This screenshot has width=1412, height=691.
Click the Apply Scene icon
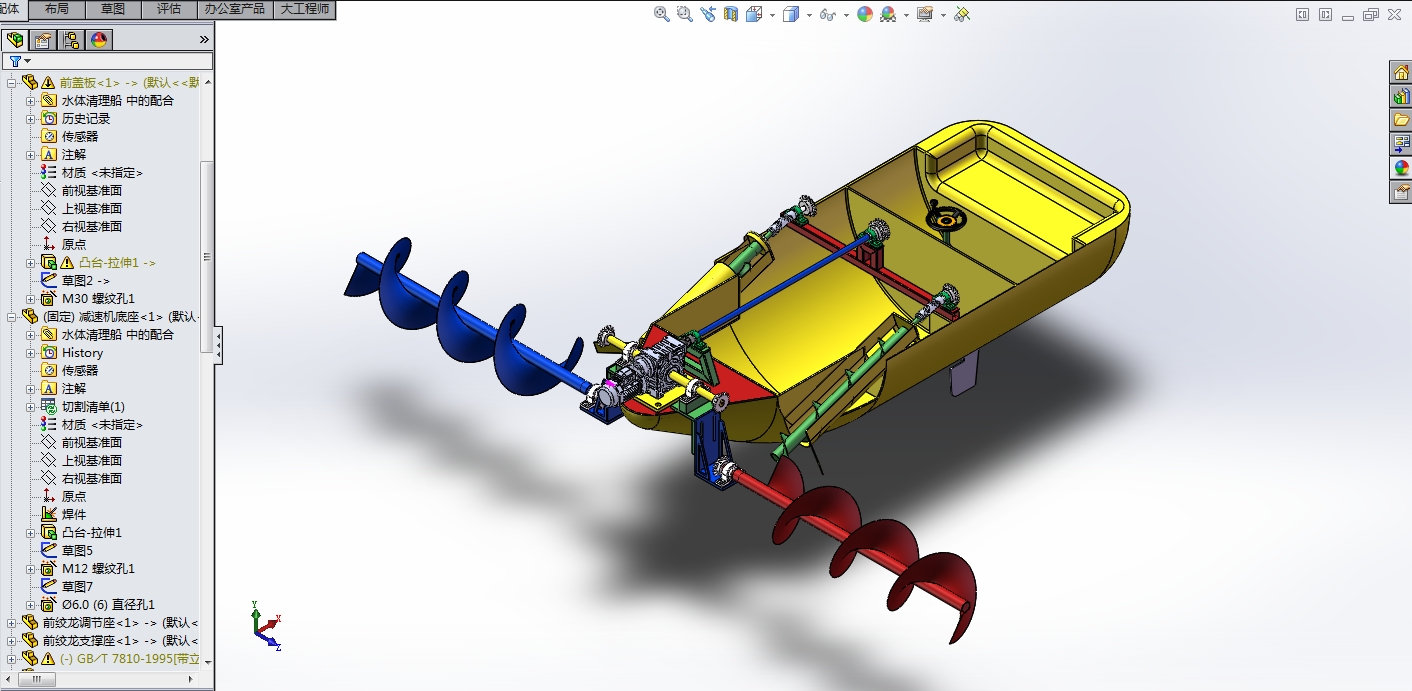pos(888,14)
